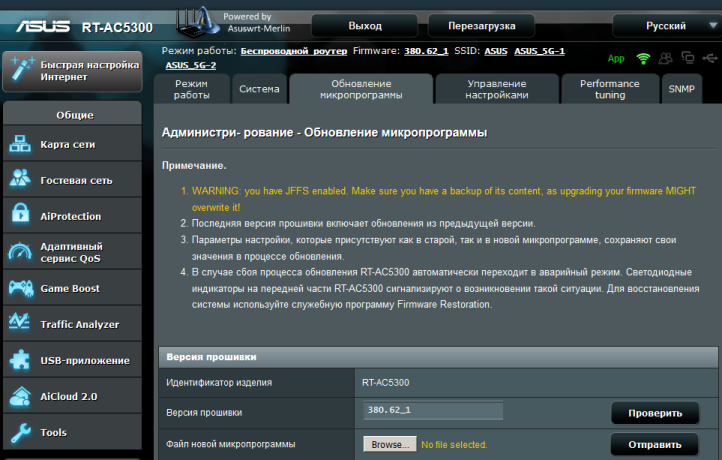
Task: Open the Русский language dropdown
Action: [666, 26]
